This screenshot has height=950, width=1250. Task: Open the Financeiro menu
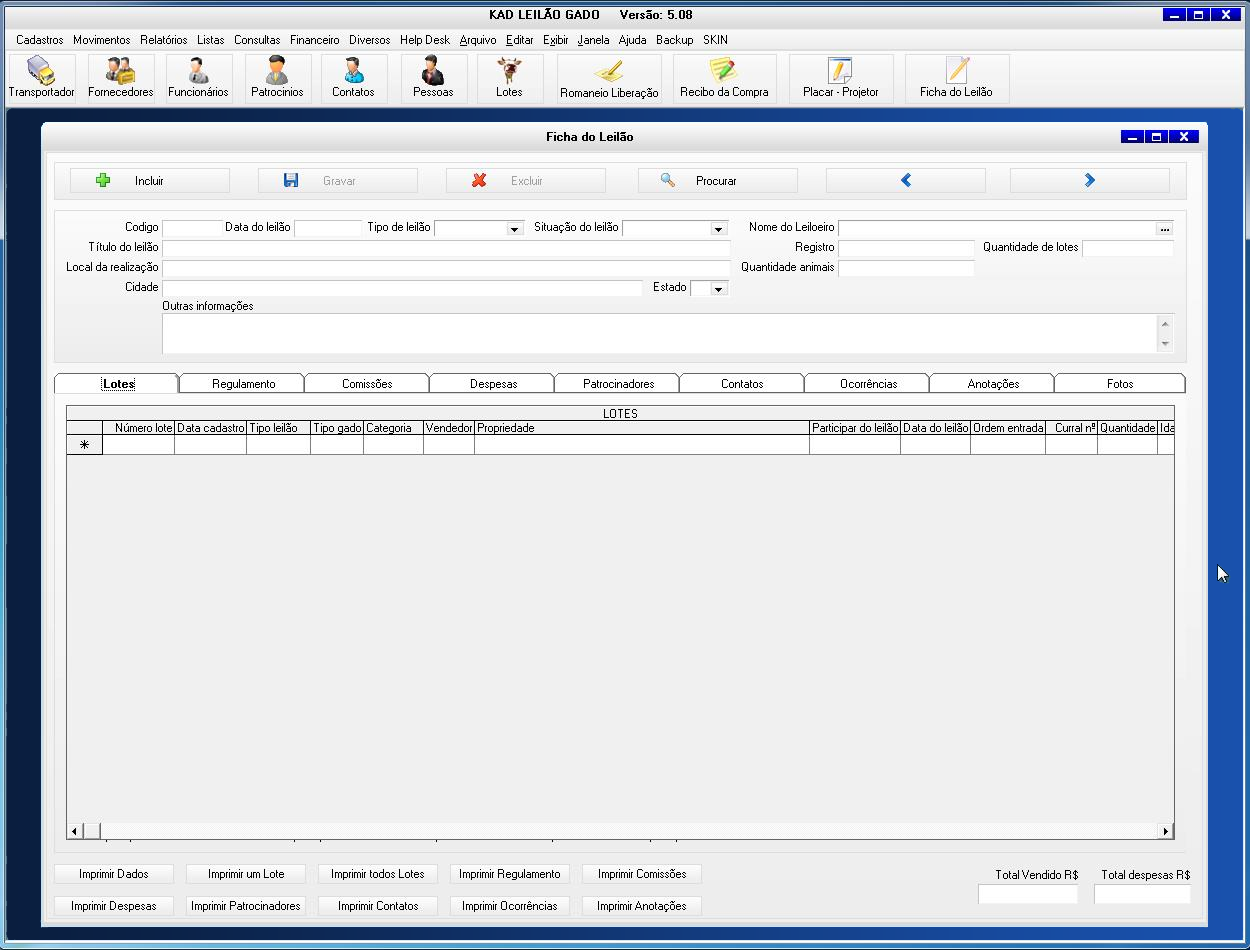[x=315, y=40]
